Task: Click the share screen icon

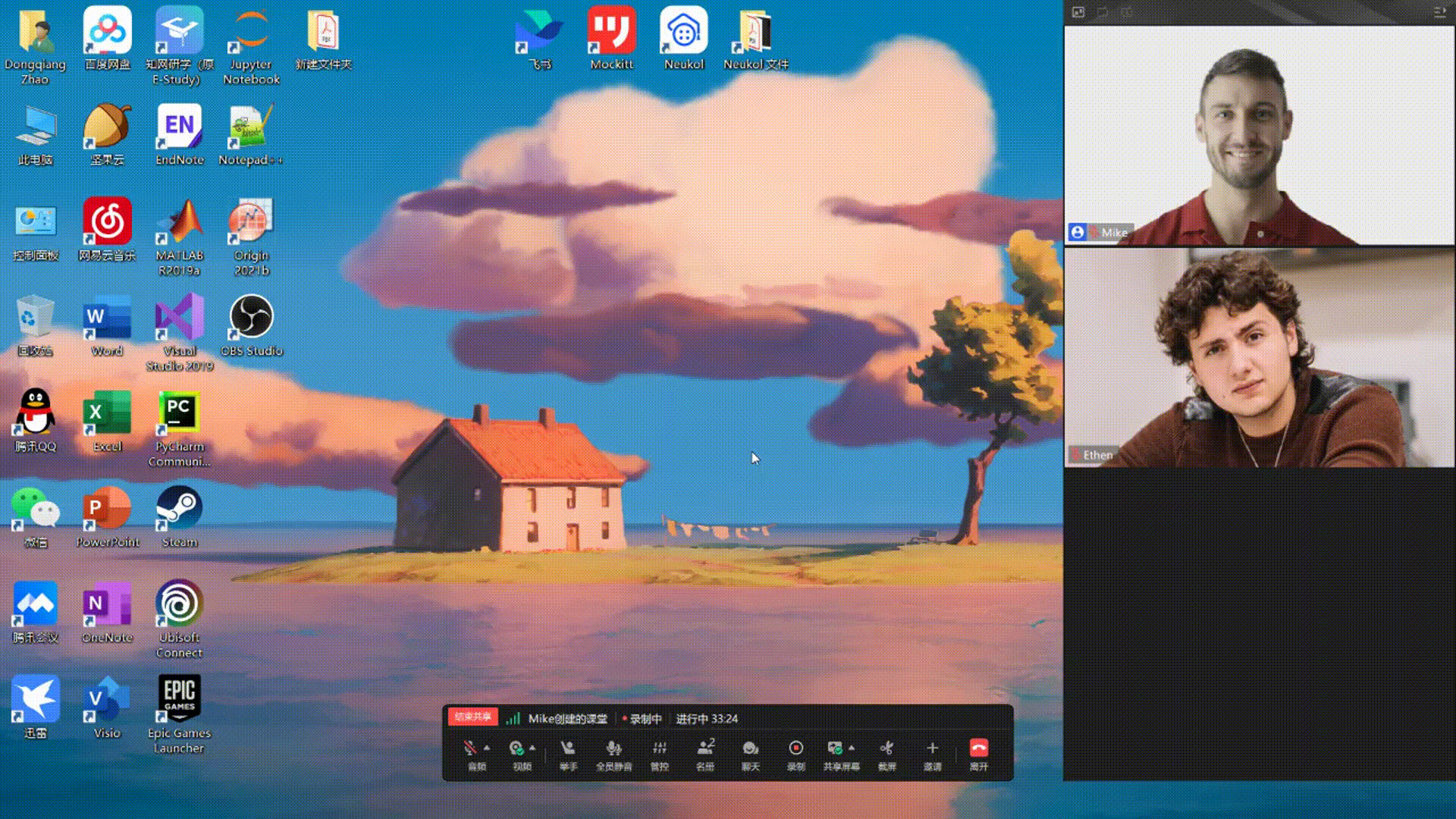Action: 835,748
